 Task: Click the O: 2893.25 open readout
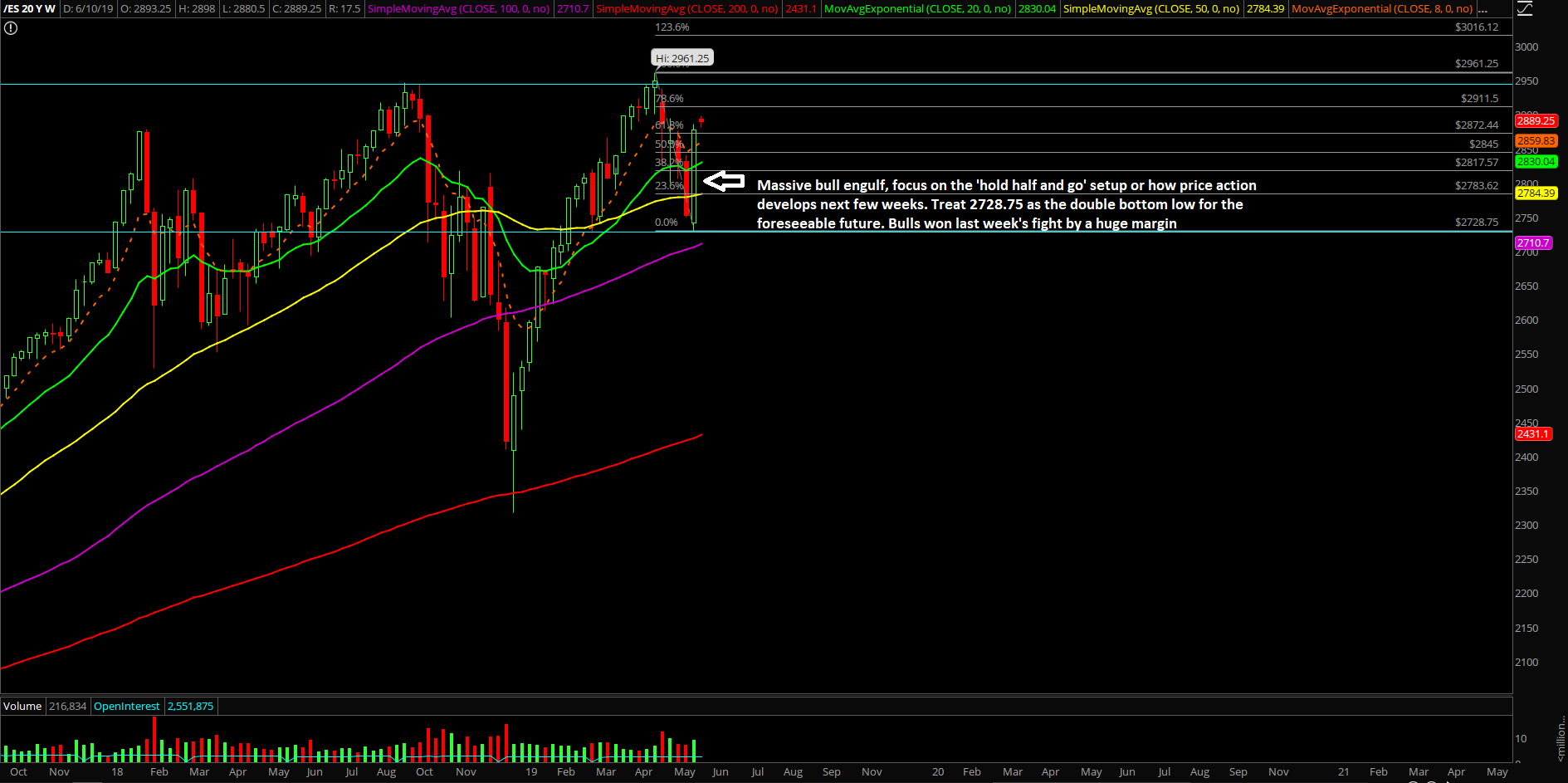[x=146, y=9]
